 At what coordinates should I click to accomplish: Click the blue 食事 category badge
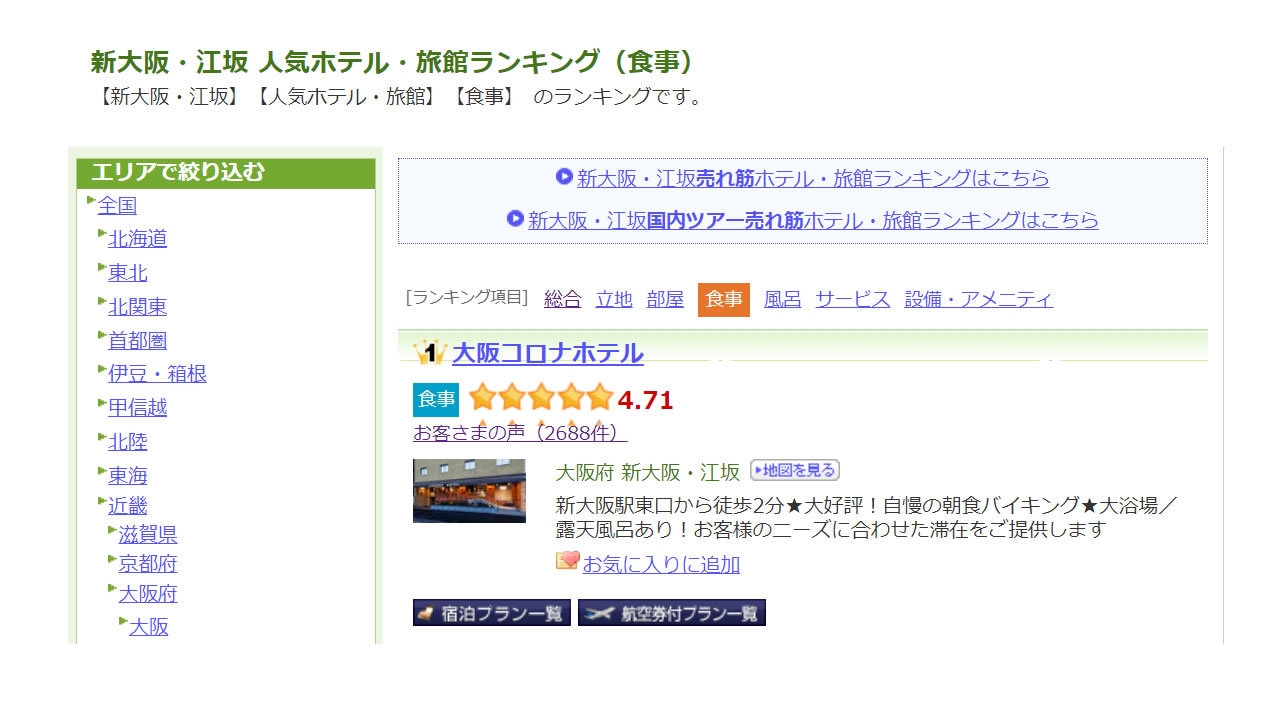coord(436,399)
